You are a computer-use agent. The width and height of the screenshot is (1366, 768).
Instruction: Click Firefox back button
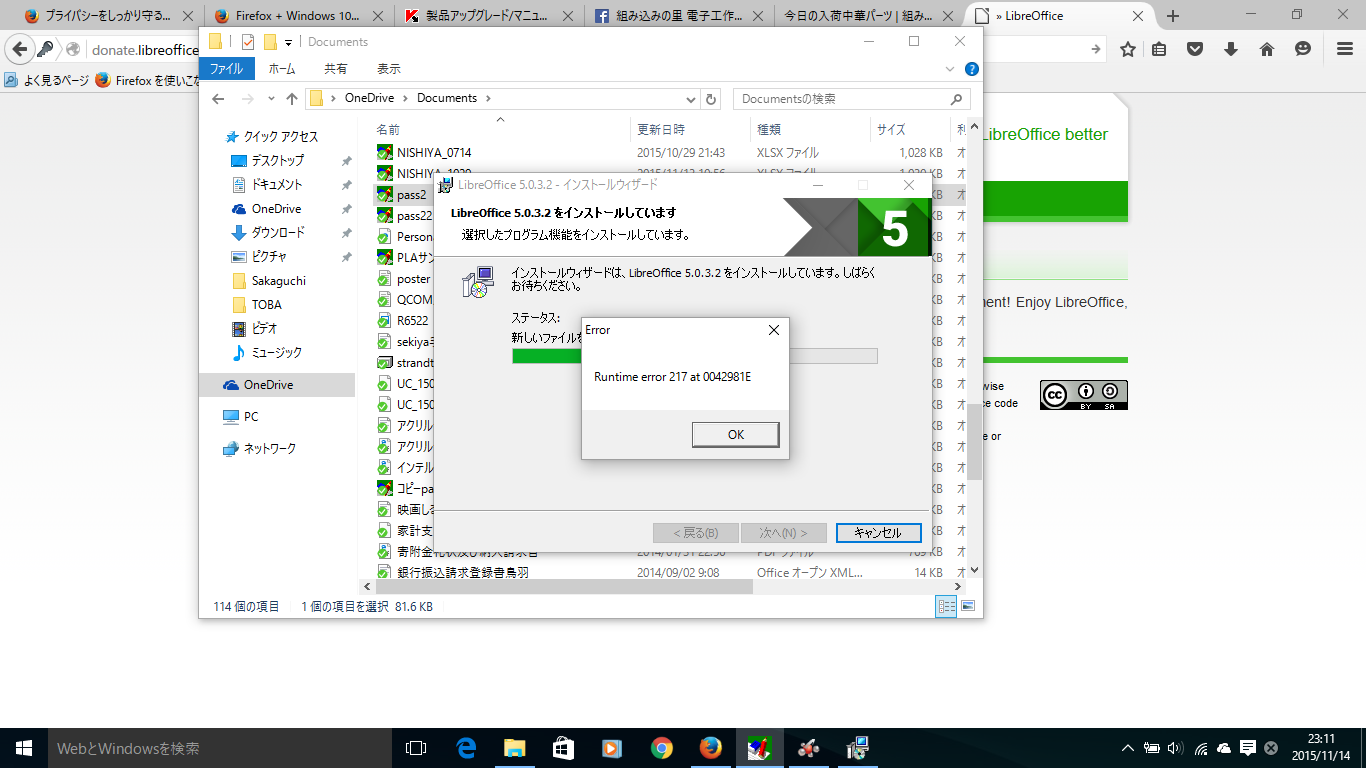click(x=20, y=49)
